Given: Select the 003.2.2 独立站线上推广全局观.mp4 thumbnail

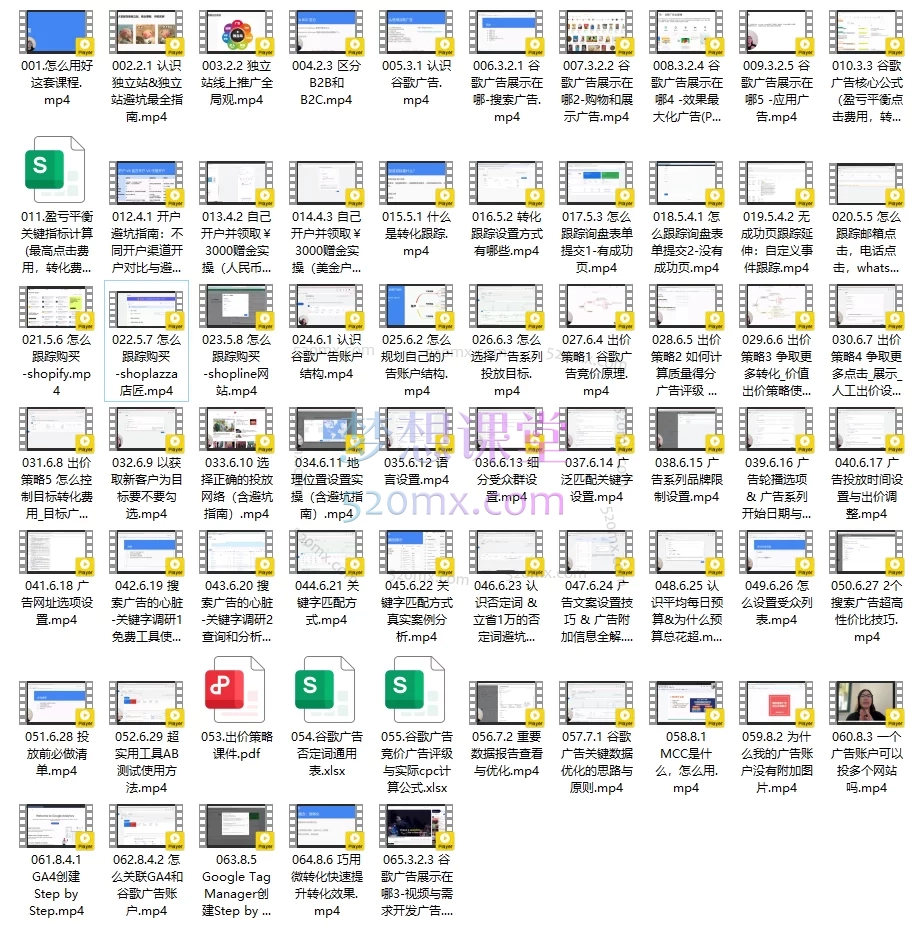Looking at the screenshot, I should (x=236, y=36).
